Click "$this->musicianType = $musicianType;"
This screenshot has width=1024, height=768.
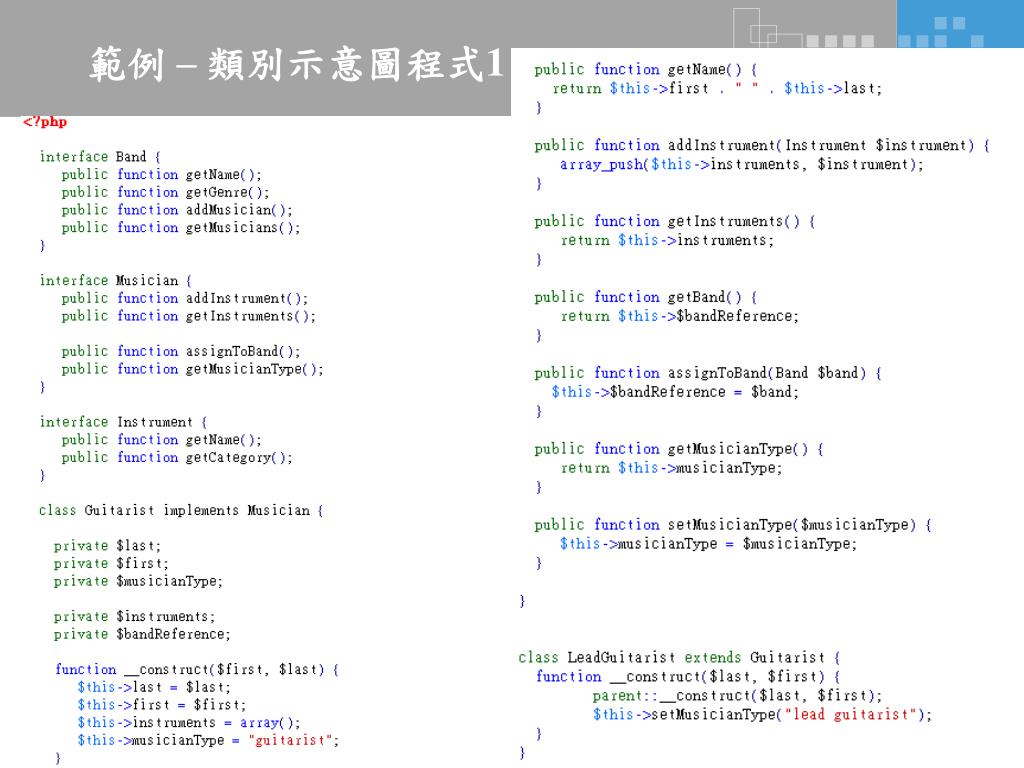click(x=708, y=543)
